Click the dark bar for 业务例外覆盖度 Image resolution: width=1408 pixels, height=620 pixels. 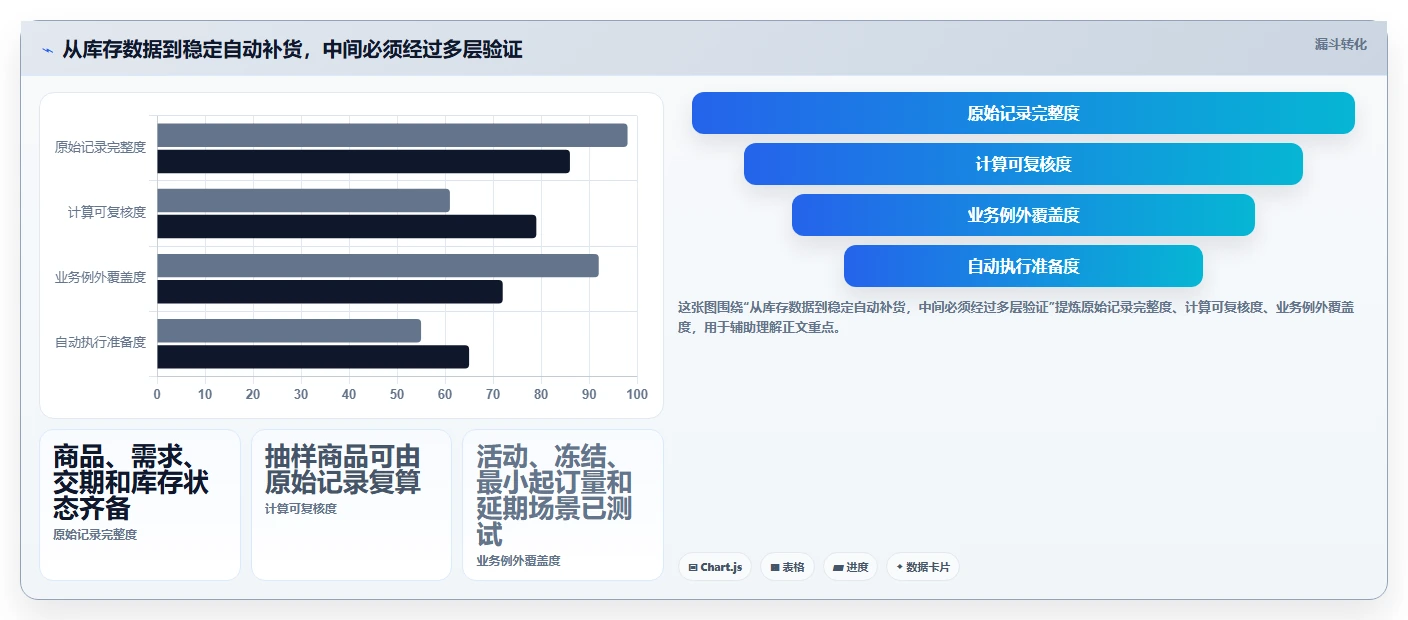click(330, 291)
